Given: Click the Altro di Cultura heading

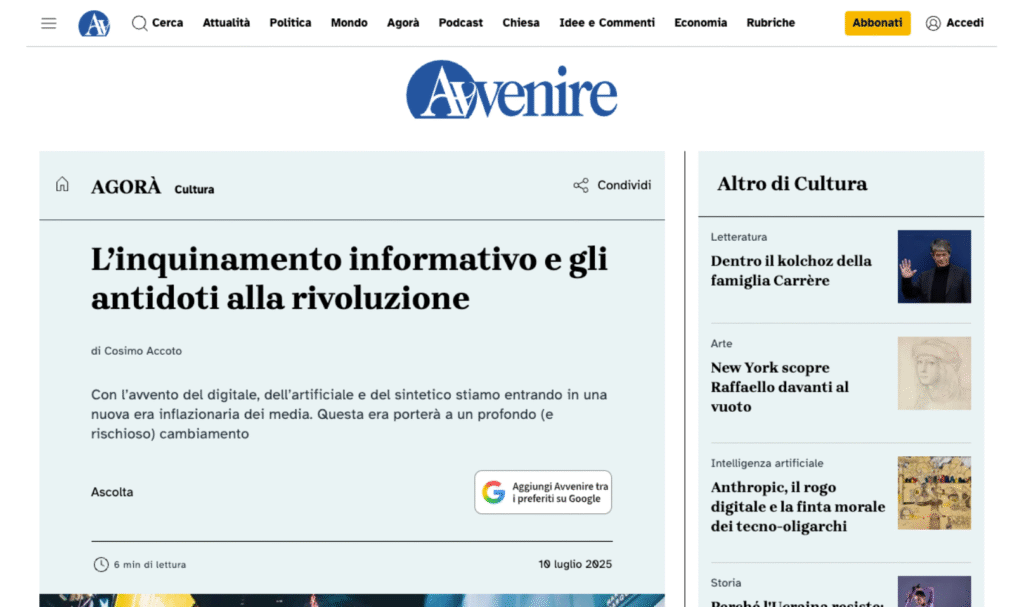Looking at the screenshot, I should pyautogui.click(x=792, y=184).
